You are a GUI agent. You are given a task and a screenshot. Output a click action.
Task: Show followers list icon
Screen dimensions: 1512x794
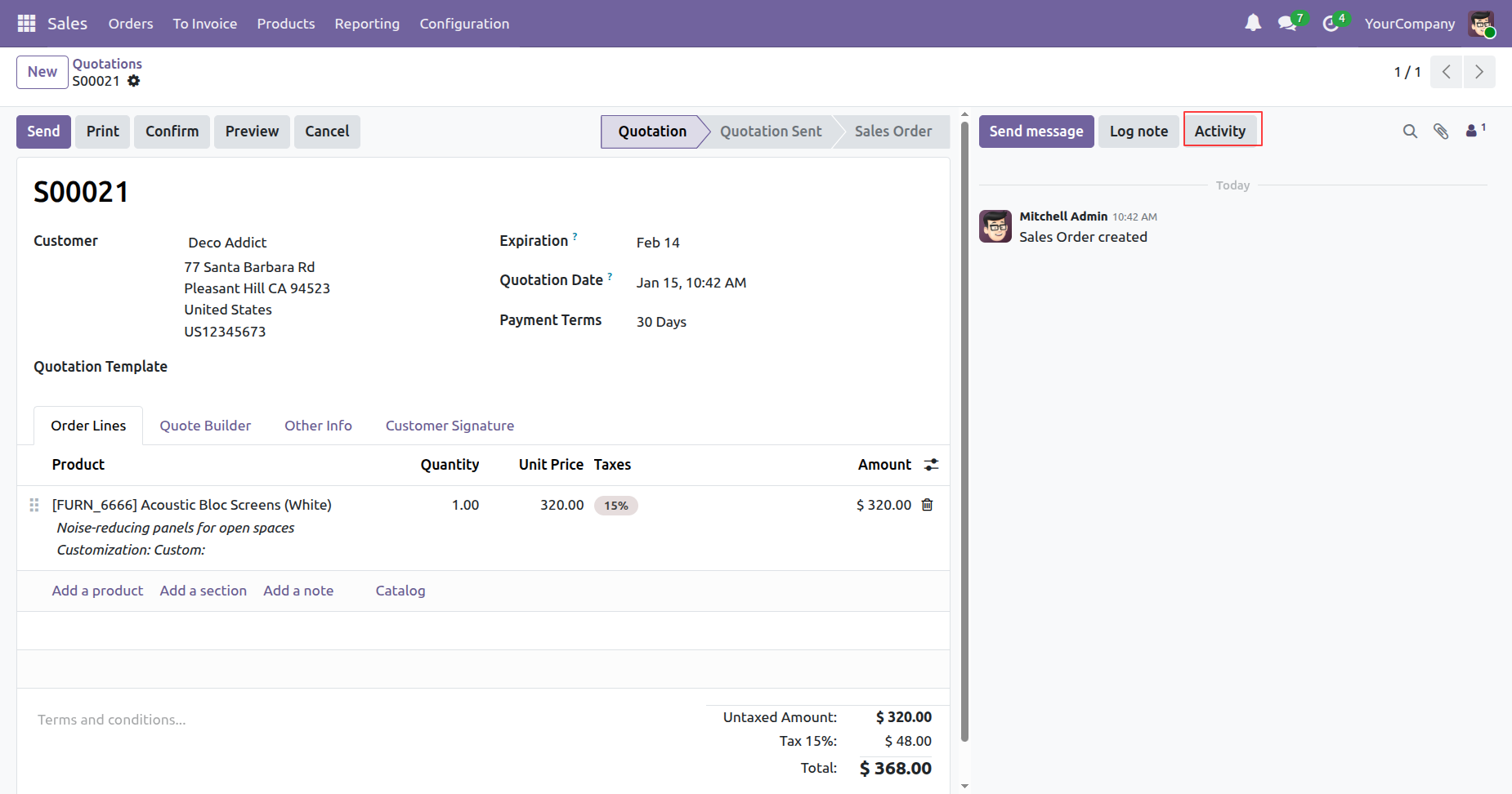[x=1473, y=131]
